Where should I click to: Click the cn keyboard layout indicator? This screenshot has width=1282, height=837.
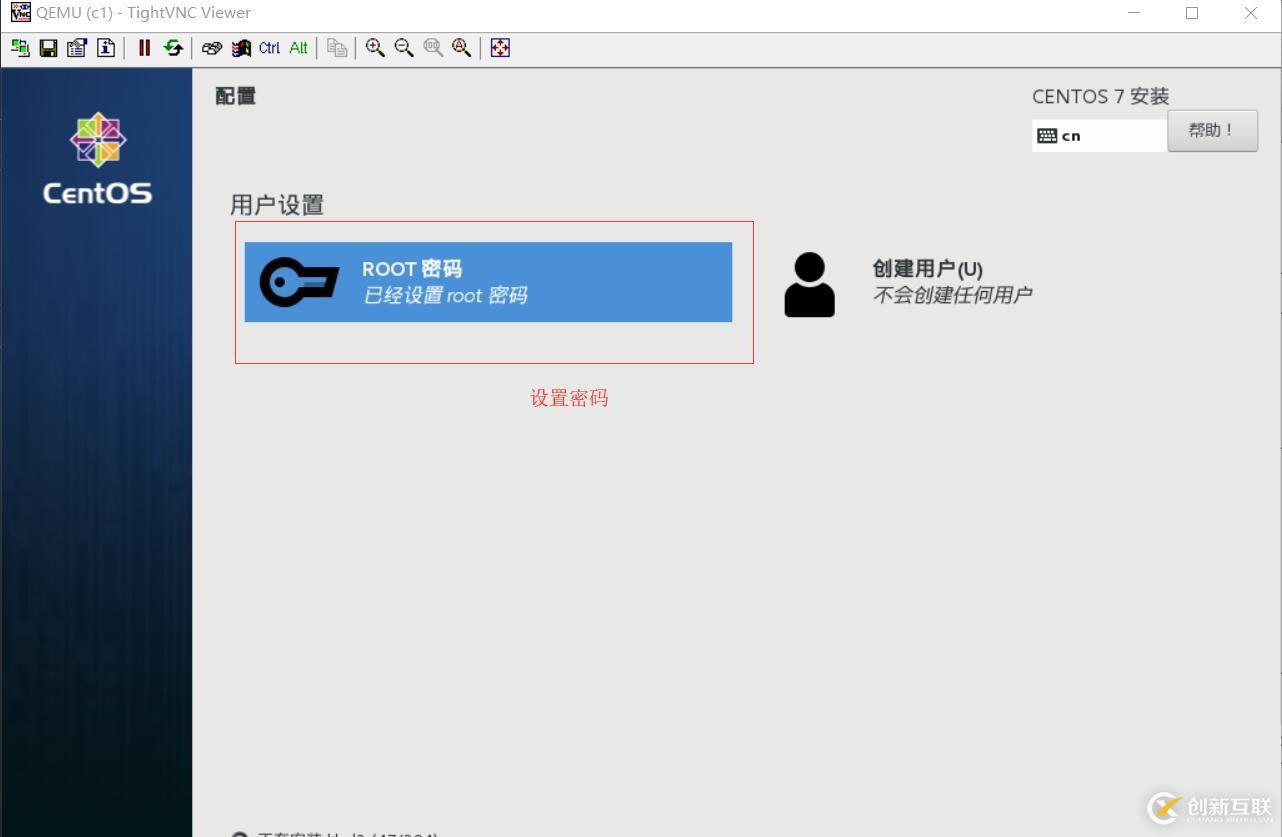pyautogui.click(x=1099, y=136)
